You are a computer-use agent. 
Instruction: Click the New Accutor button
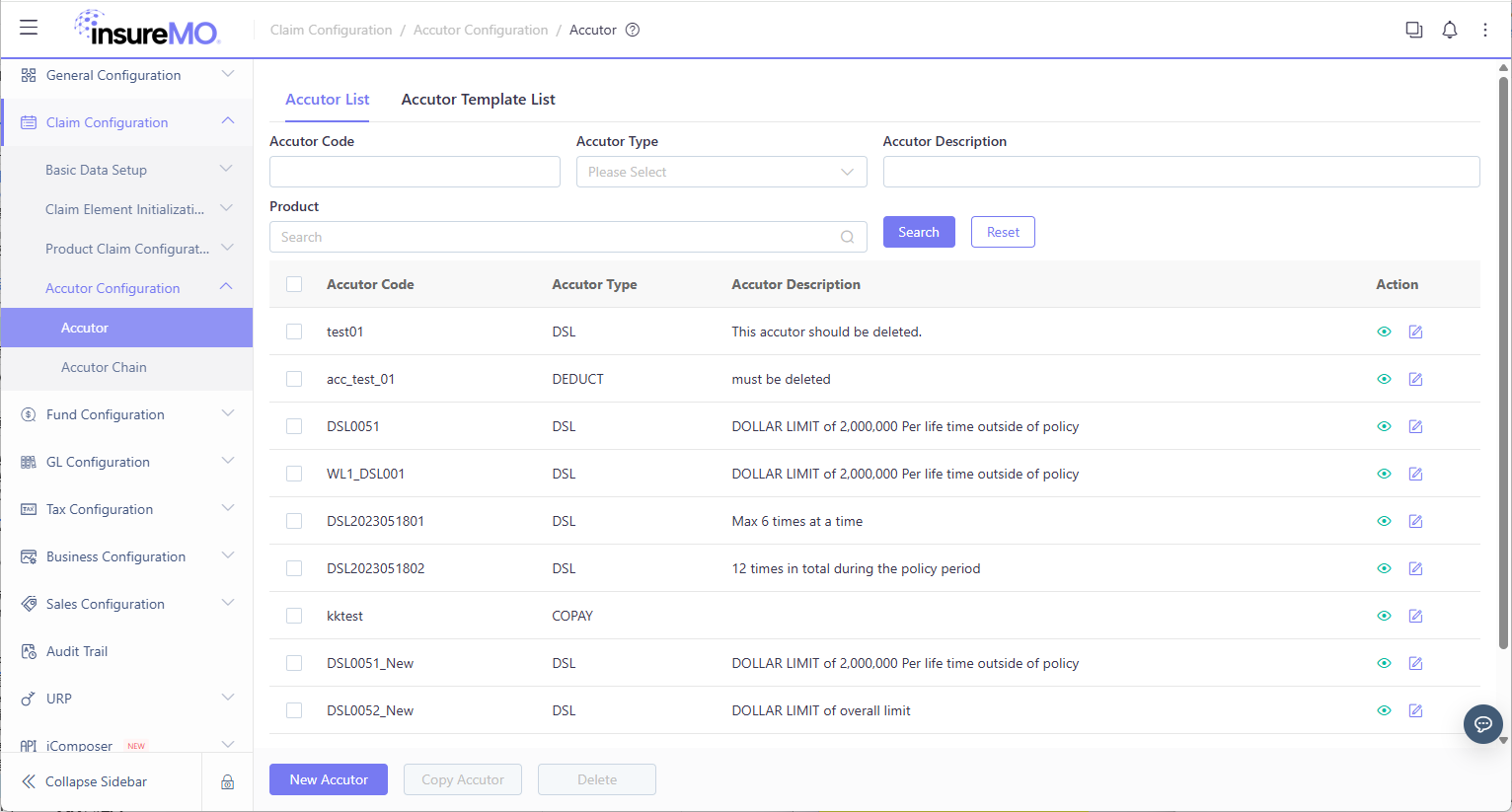click(x=329, y=779)
